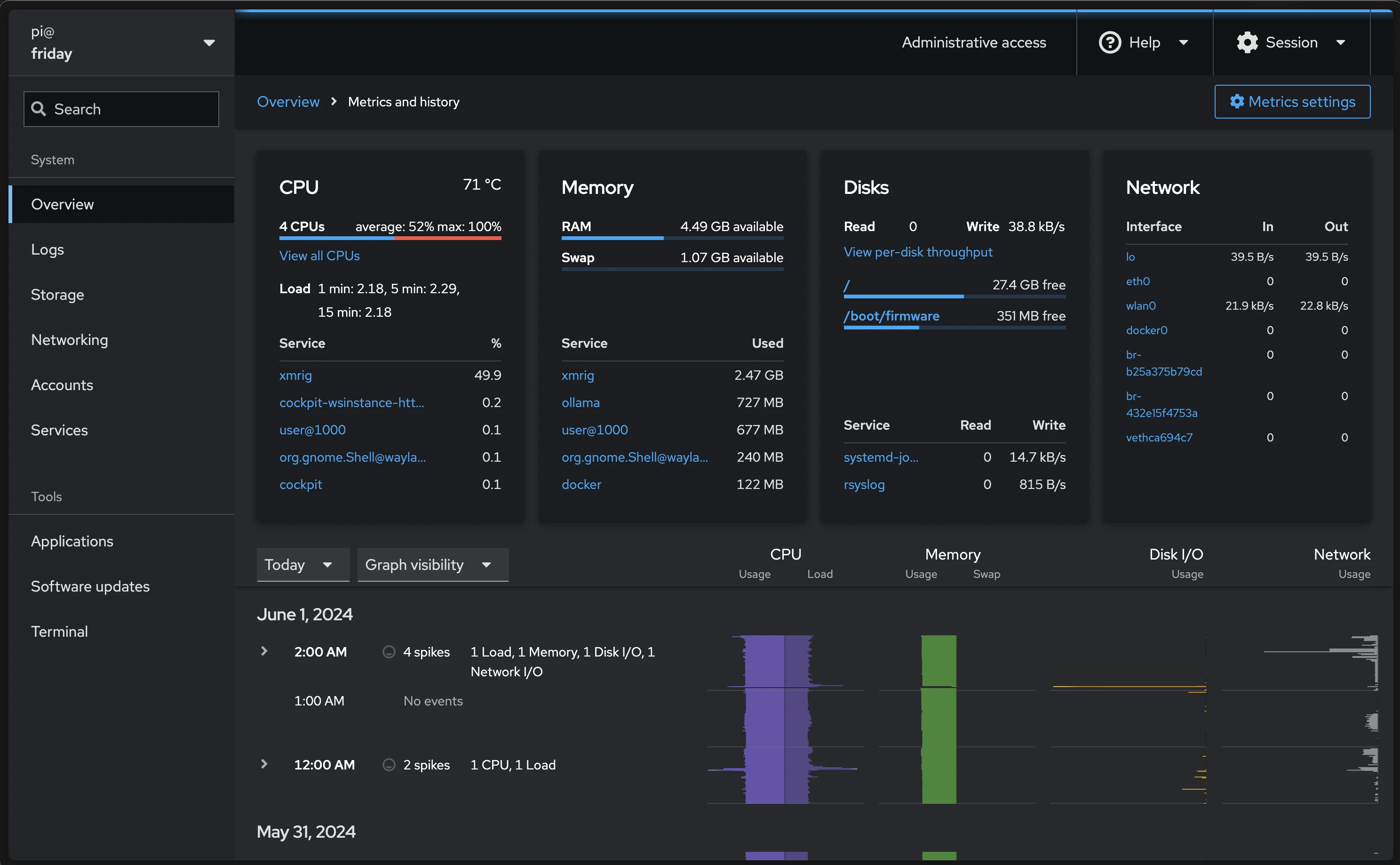Click the event icon beside 4 spikes
This screenshot has height=865, width=1400.
coord(389,651)
